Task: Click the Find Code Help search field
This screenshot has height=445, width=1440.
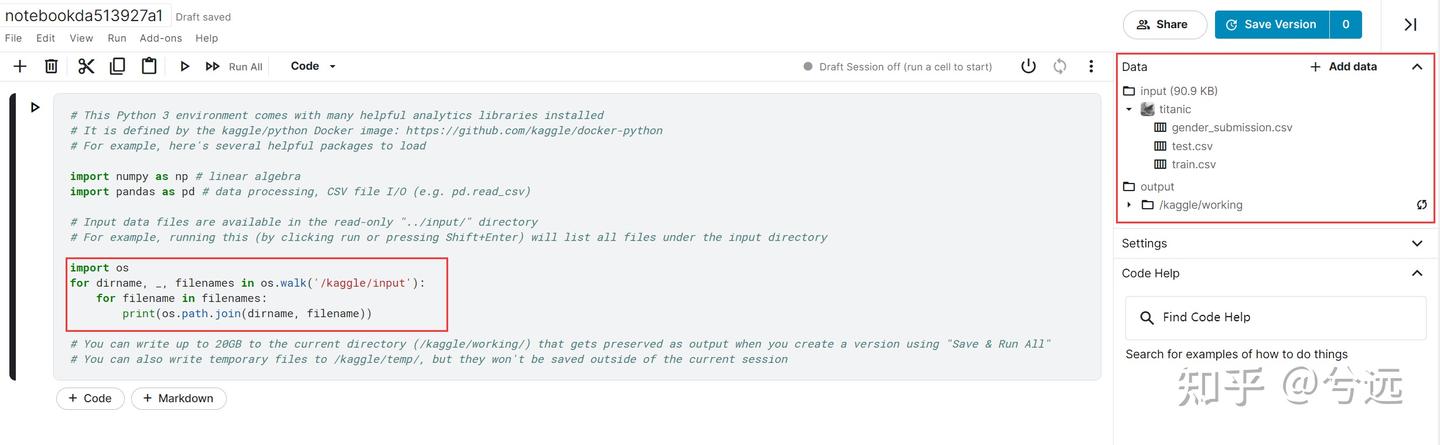Action: (x=1275, y=317)
